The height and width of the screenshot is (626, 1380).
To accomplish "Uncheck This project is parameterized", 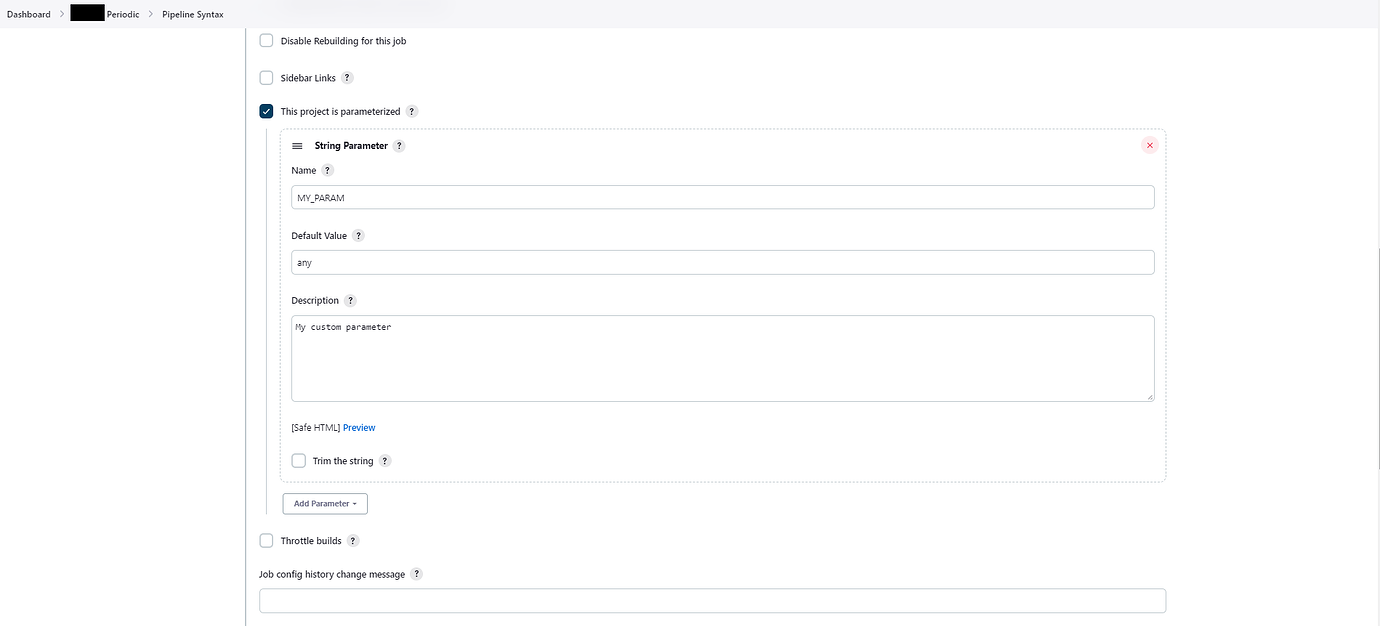I will pyautogui.click(x=266, y=112).
